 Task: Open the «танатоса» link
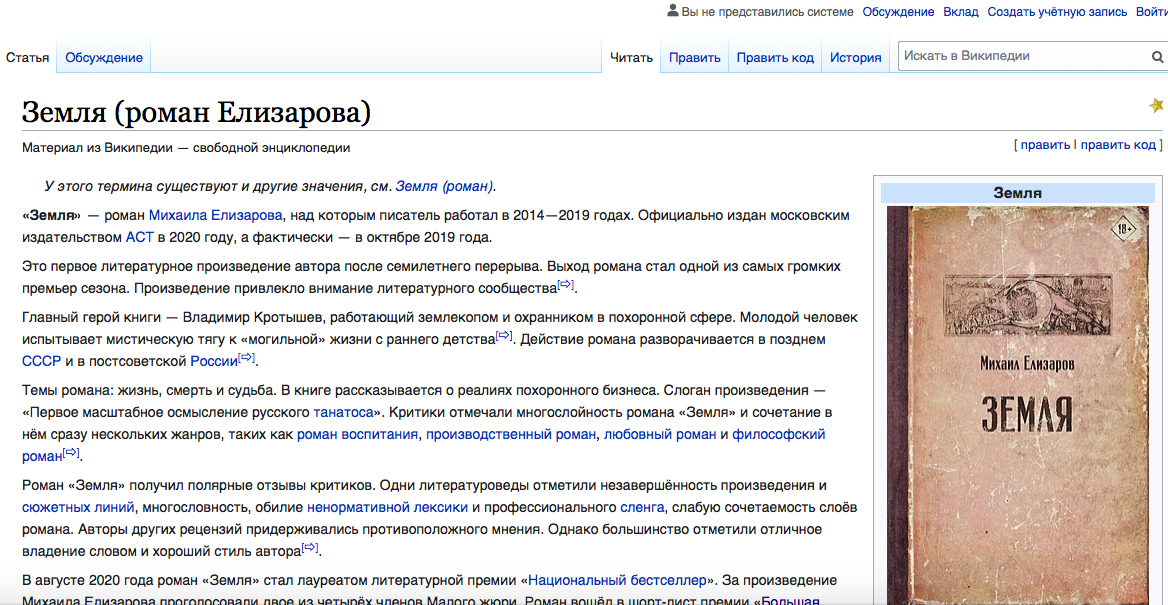343,412
